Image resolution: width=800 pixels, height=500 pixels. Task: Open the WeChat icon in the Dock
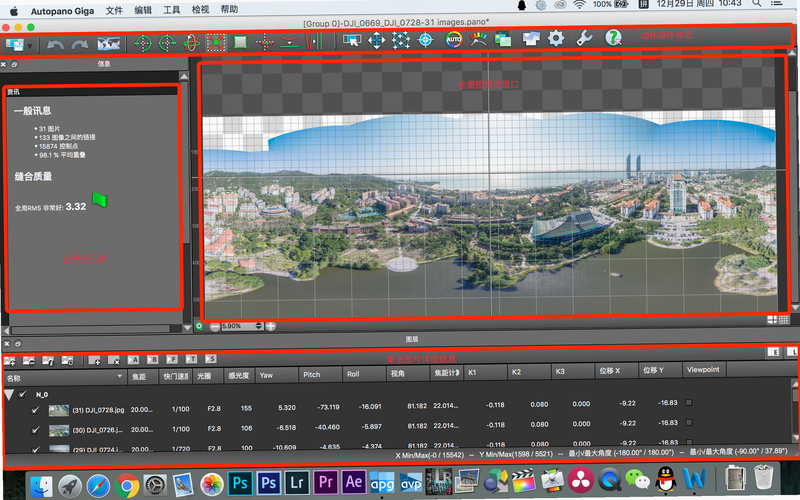tap(637, 481)
